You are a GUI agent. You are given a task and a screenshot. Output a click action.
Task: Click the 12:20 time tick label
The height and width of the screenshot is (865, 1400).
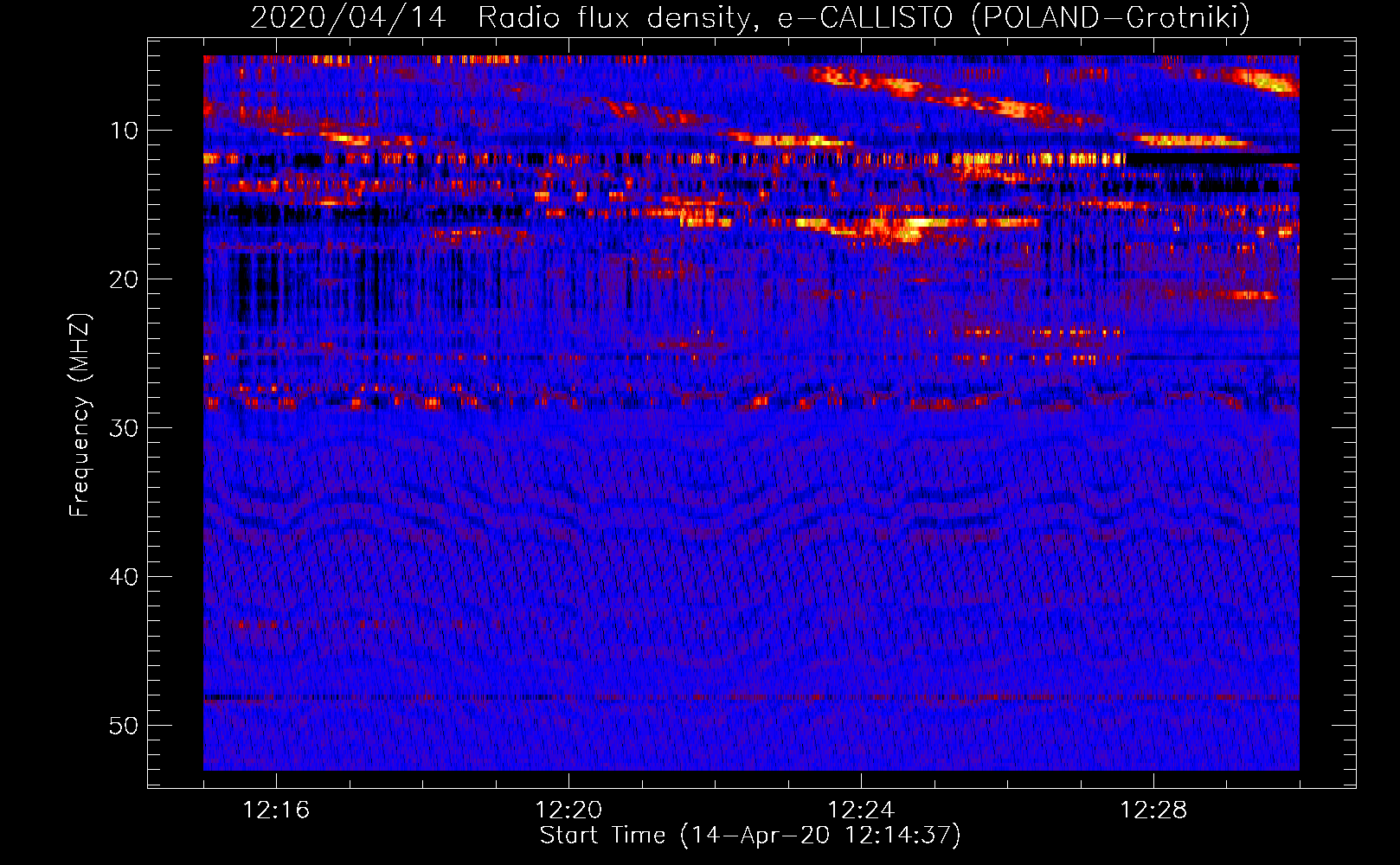568,810
